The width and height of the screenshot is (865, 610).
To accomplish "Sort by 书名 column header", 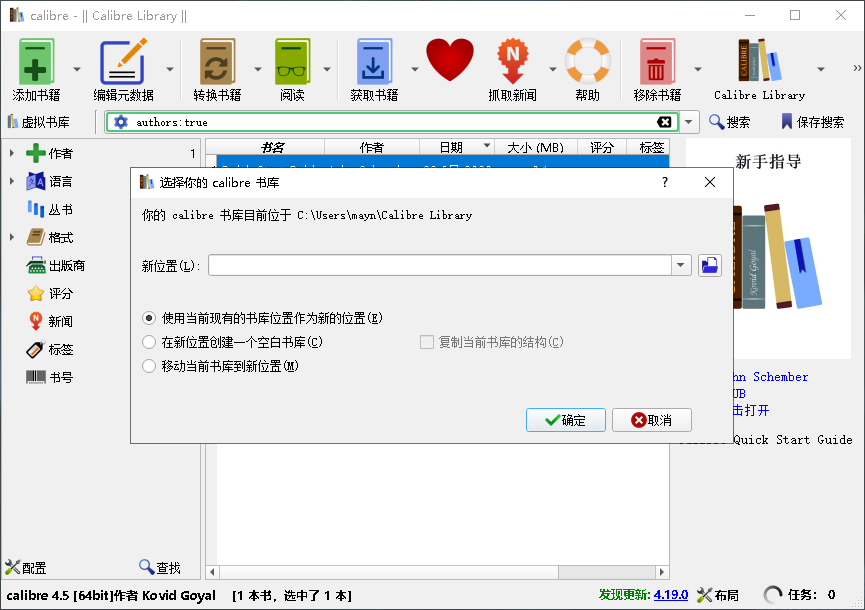I will 265,147.
